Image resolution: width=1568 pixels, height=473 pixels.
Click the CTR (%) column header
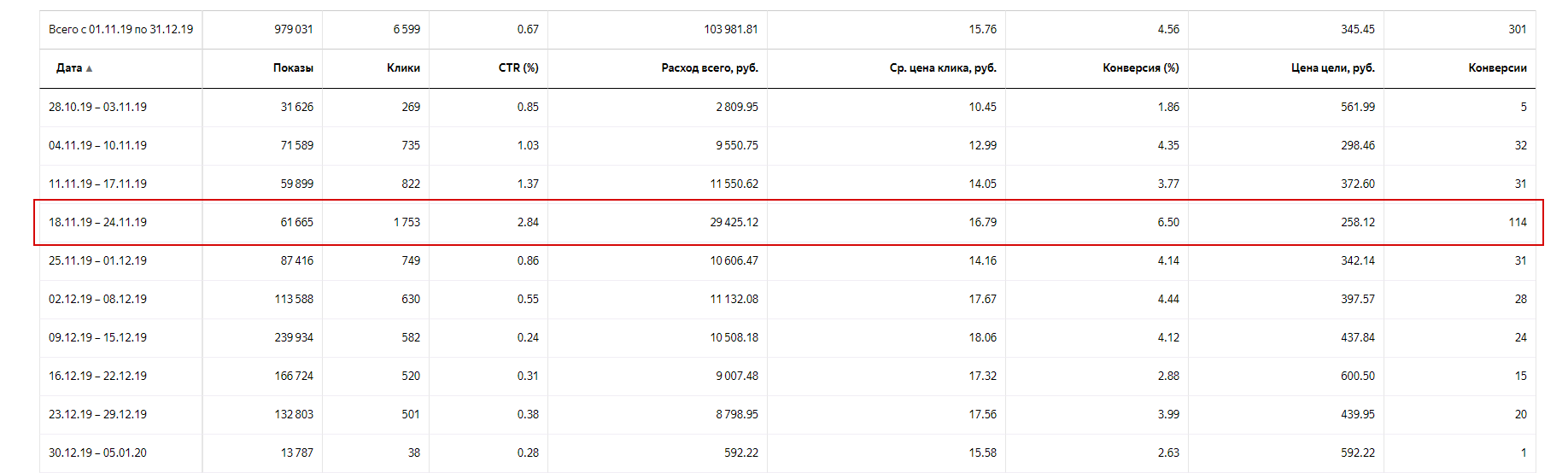(518, 68)
